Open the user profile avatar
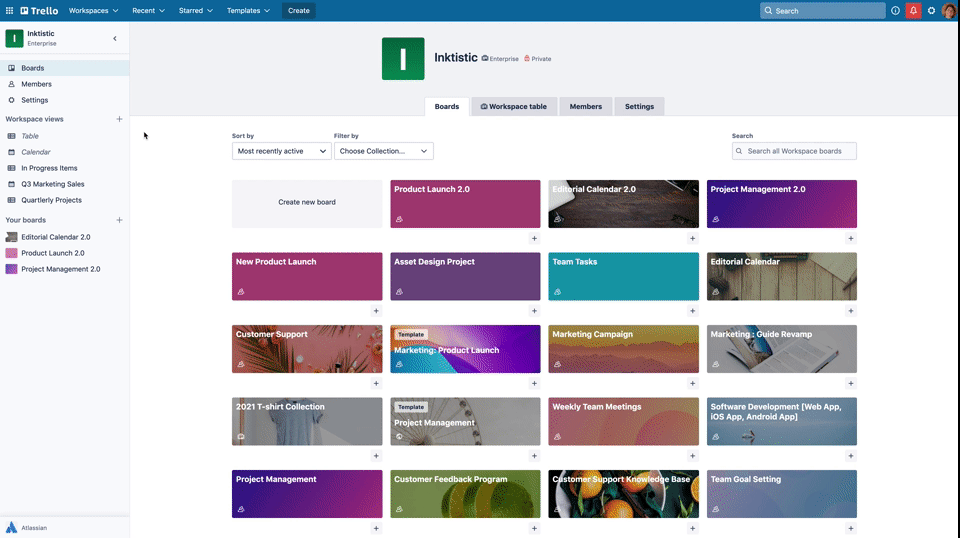960x538 pixels. pyautogui.click(x=949, y=10)
